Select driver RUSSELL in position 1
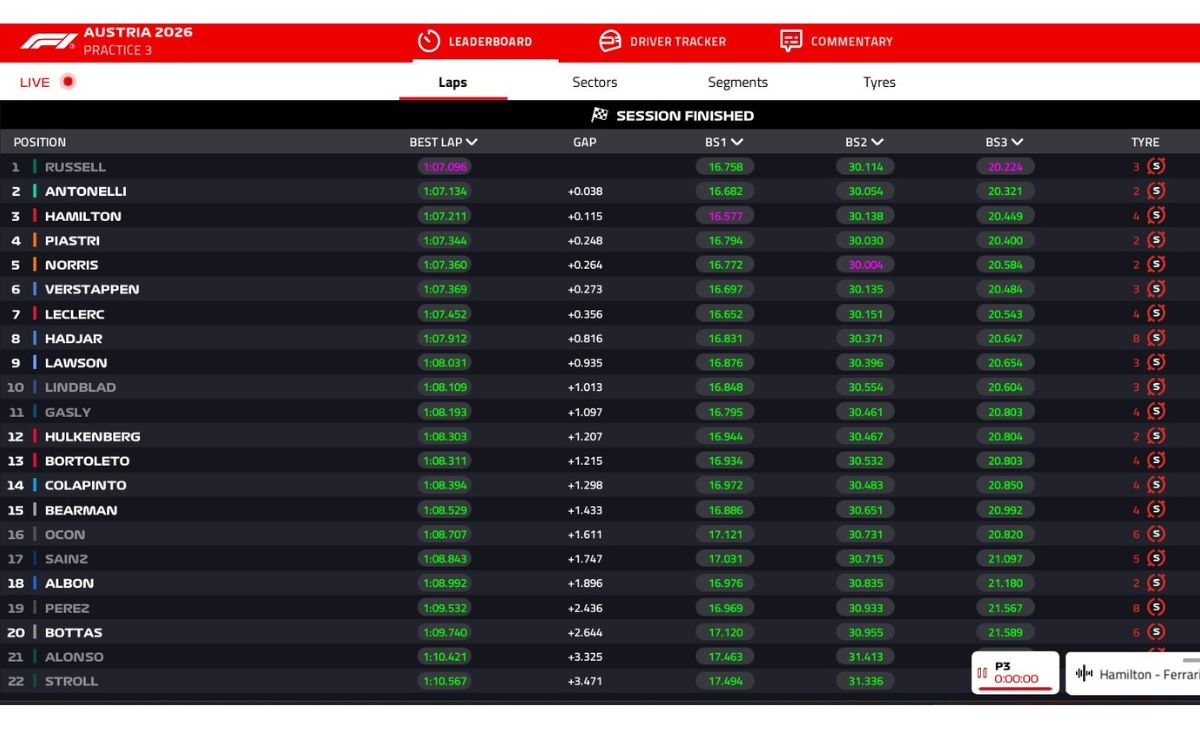Screen dimensions: 1200x729 coord(75,167)
